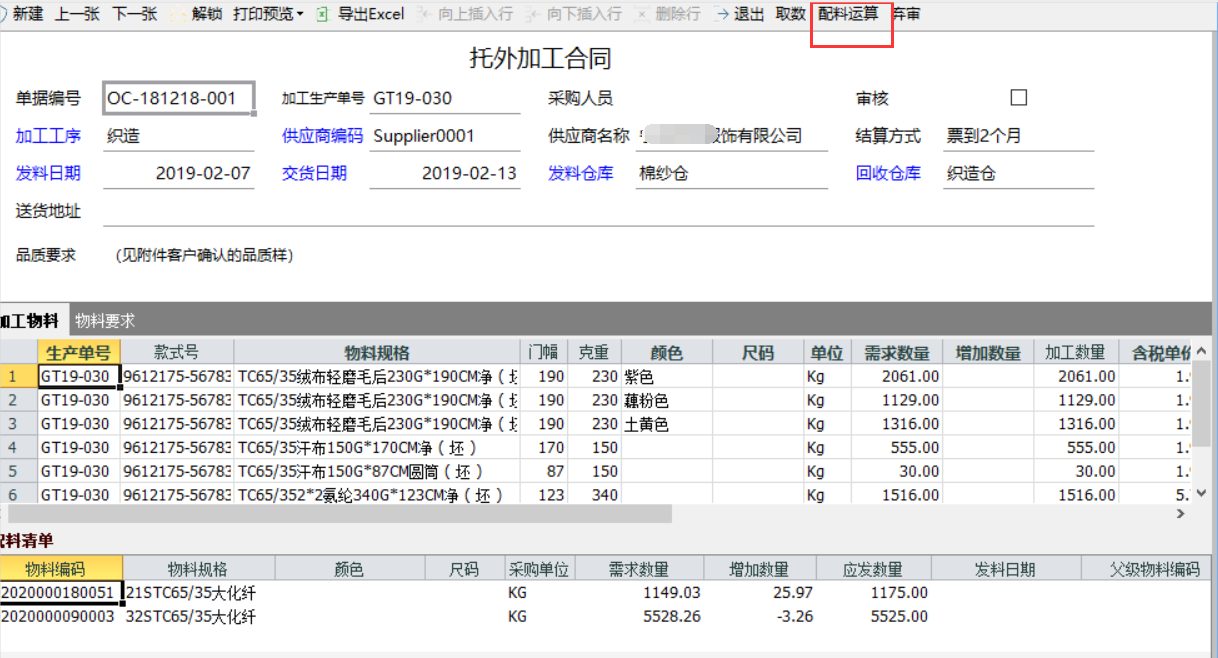Click the Supplier0001 code field

click(x=445, y=136)
